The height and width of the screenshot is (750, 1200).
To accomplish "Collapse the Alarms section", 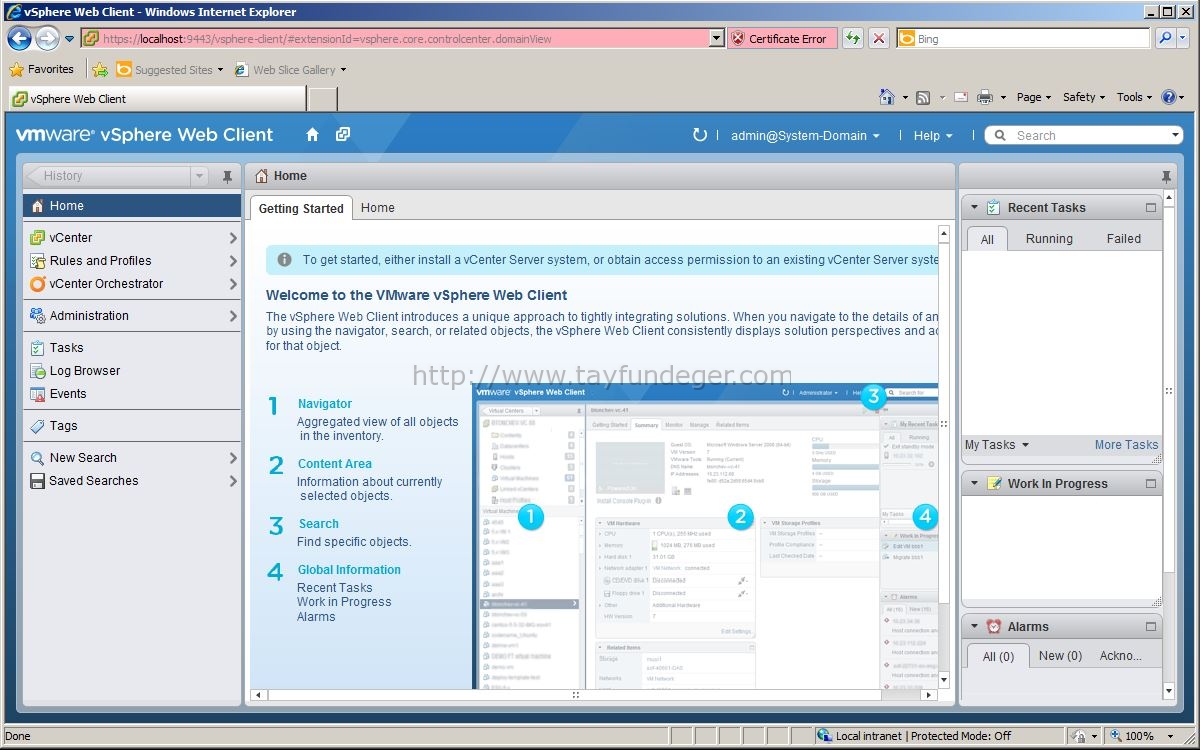I will click(975, 627).
